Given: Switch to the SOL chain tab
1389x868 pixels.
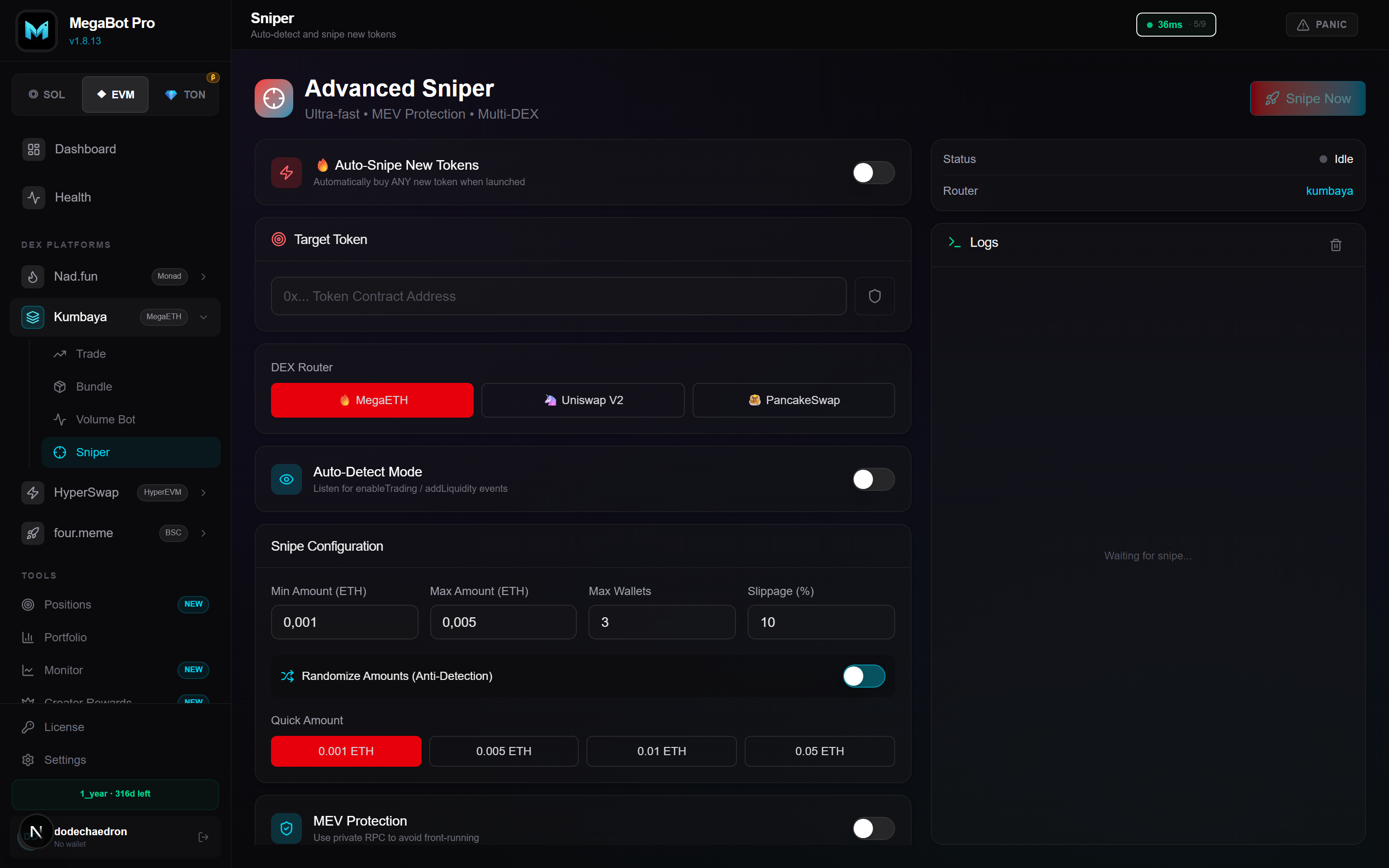Looking at the screenshot, I should [x=47, y=95].
